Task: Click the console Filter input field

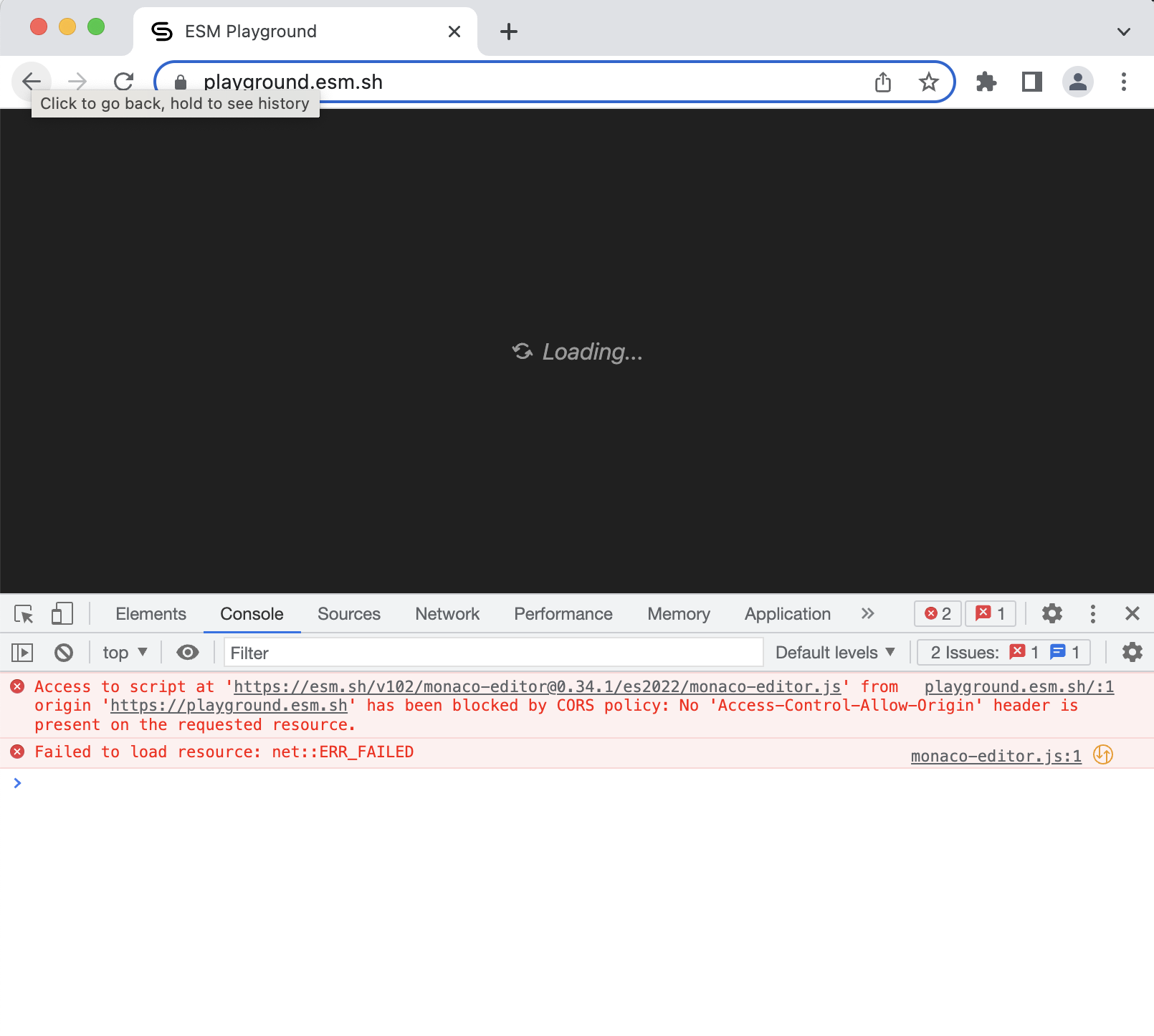Action: click(x=492, y=652)
